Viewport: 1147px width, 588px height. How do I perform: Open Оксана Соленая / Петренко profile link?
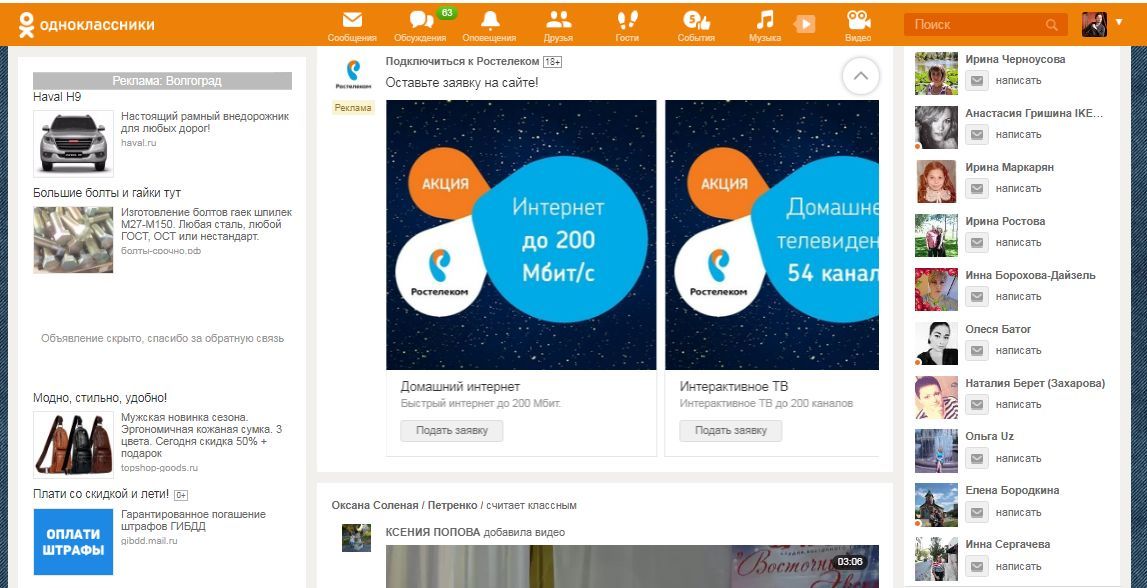coord(404,505)
